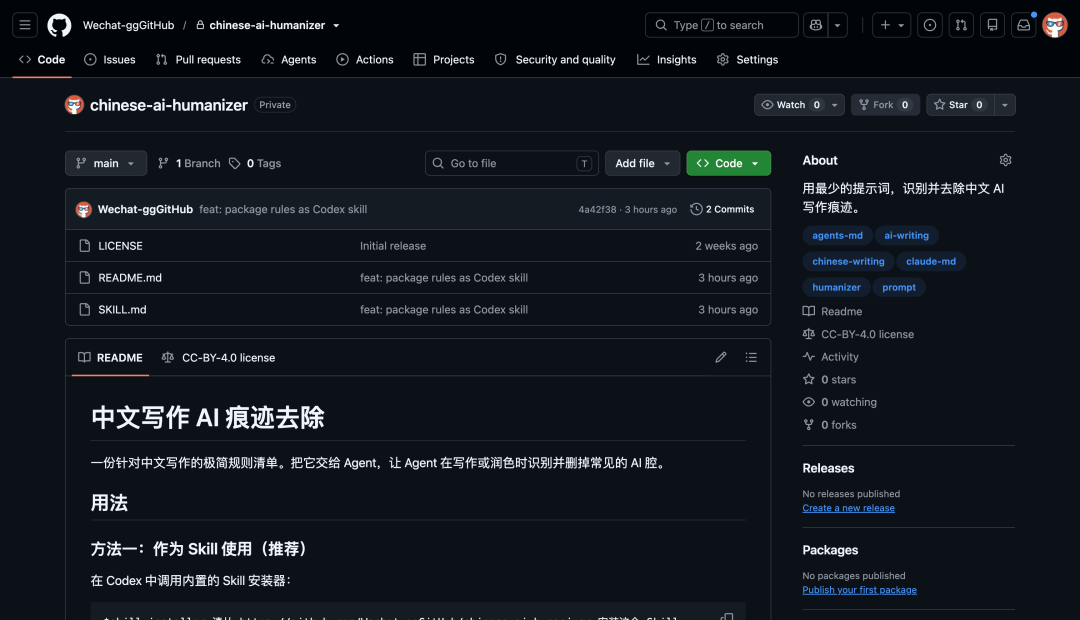
Task: Open the Actions tab
Action: point(365,60)
